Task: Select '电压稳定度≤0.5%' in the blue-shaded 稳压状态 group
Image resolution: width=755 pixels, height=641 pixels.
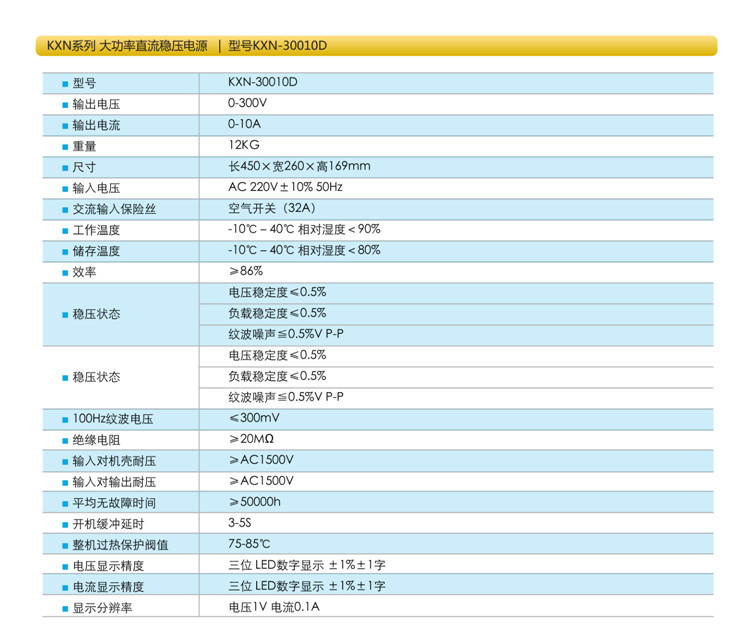Action: [x=277, y=292]
